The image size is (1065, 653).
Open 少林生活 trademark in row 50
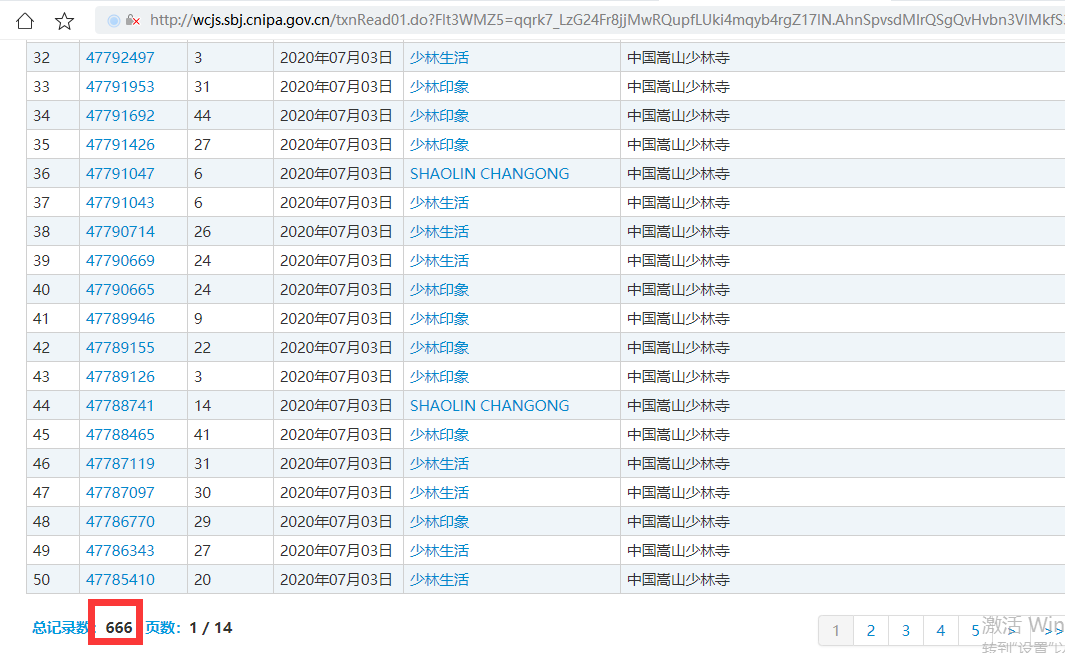point(439,580)
